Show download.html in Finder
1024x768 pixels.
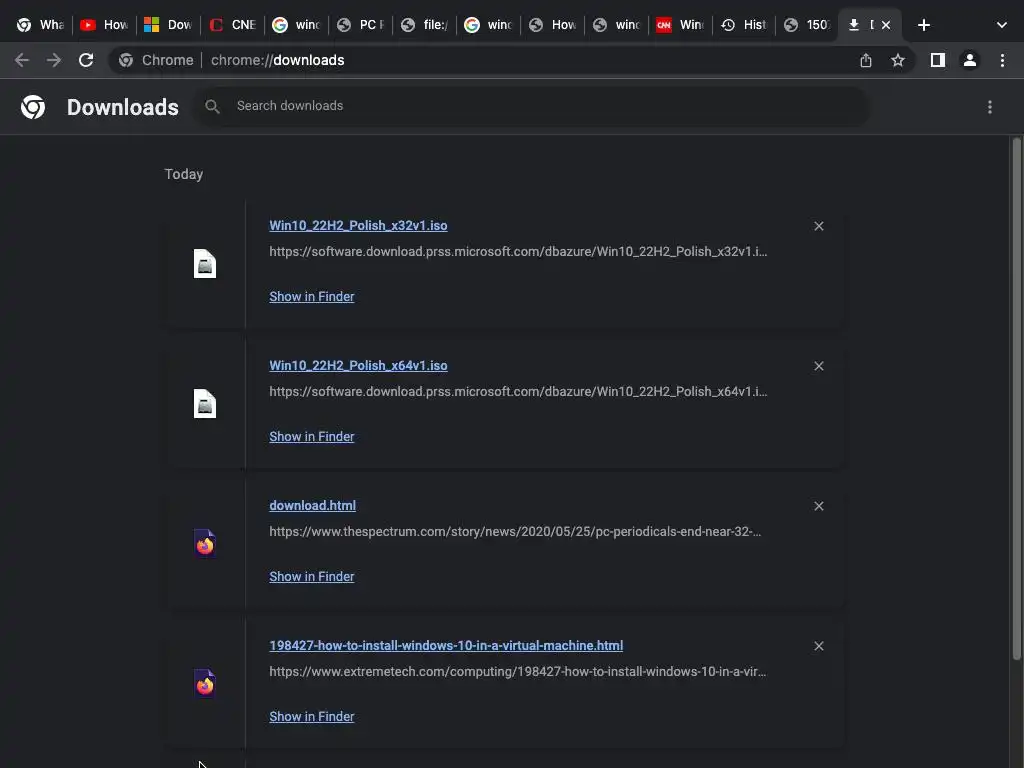[312, 577]
